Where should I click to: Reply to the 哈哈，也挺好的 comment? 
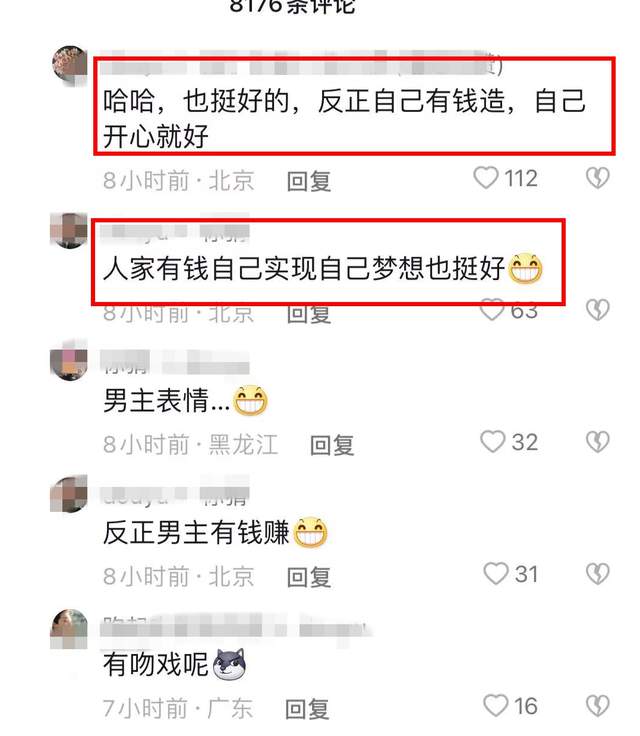[309, 181]
